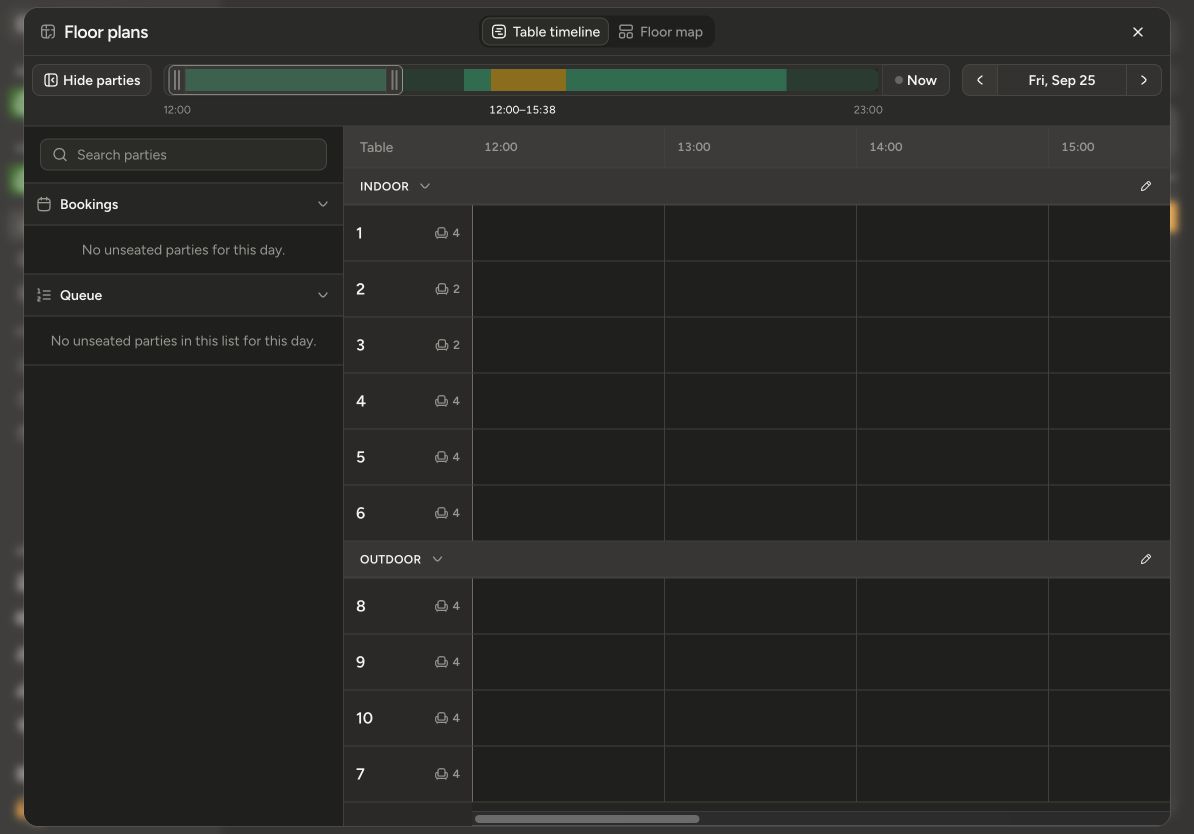
Task: Go to the next day
Action: pyautogui.click(x=1143, y=80)
